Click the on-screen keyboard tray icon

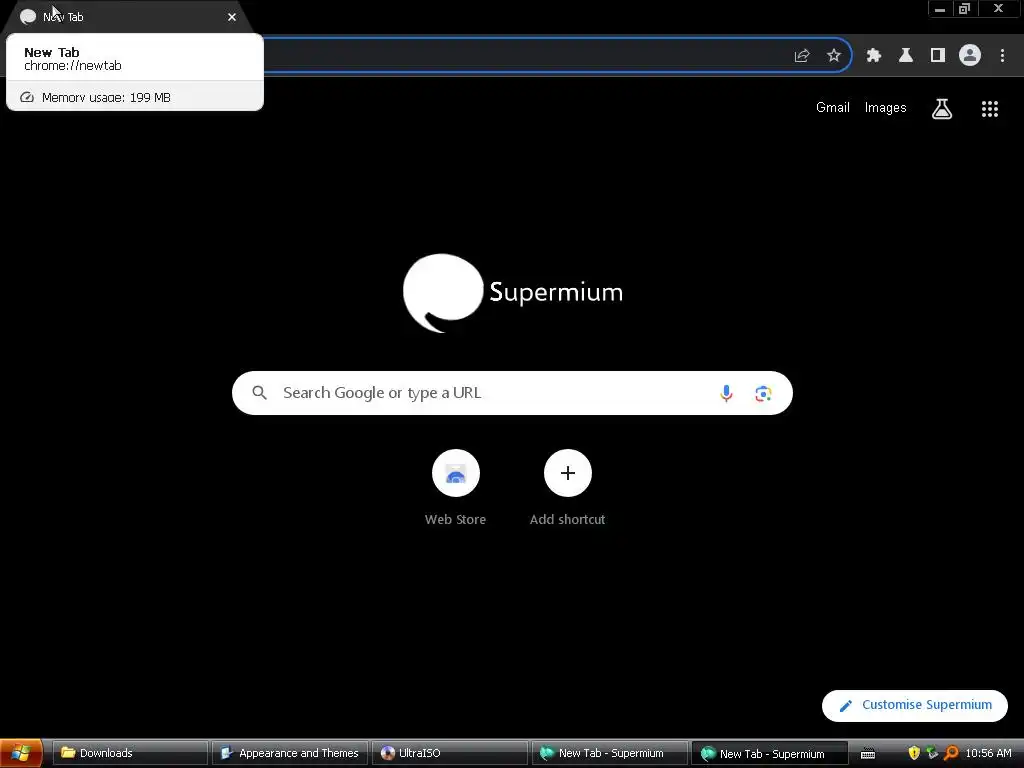point(868,754)
